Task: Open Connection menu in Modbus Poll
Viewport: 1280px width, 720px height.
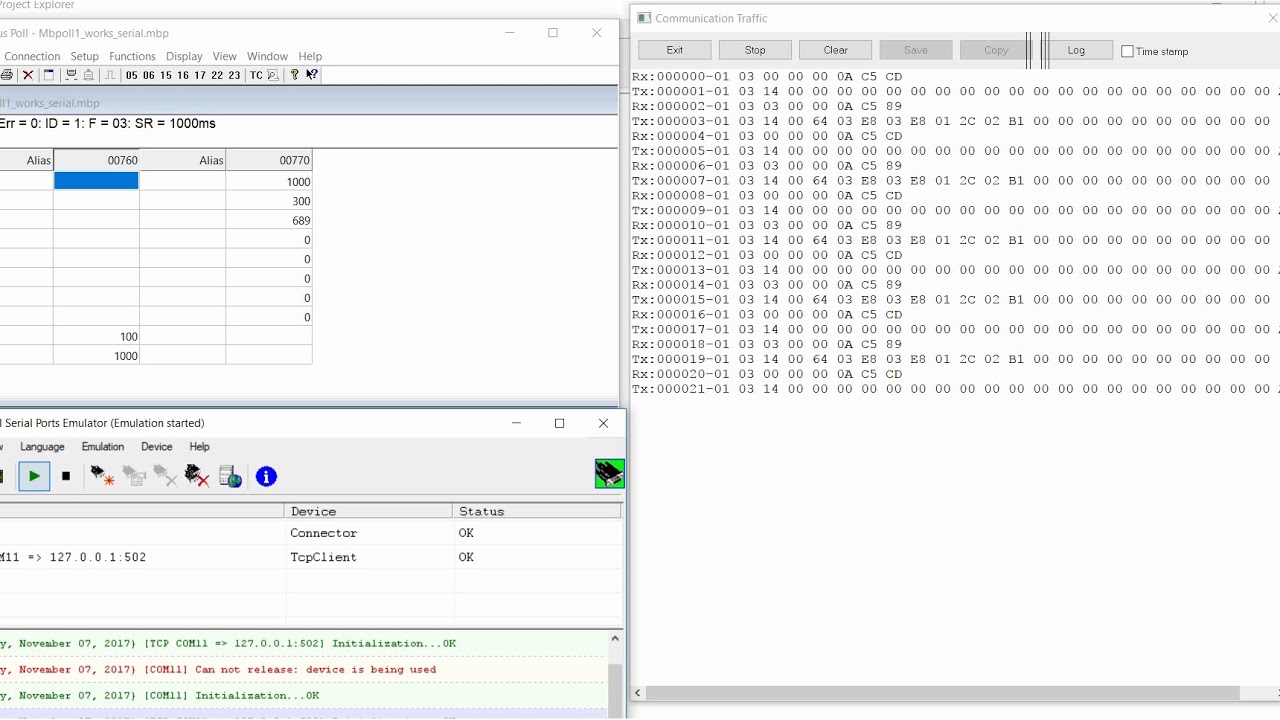Action: 32,56
